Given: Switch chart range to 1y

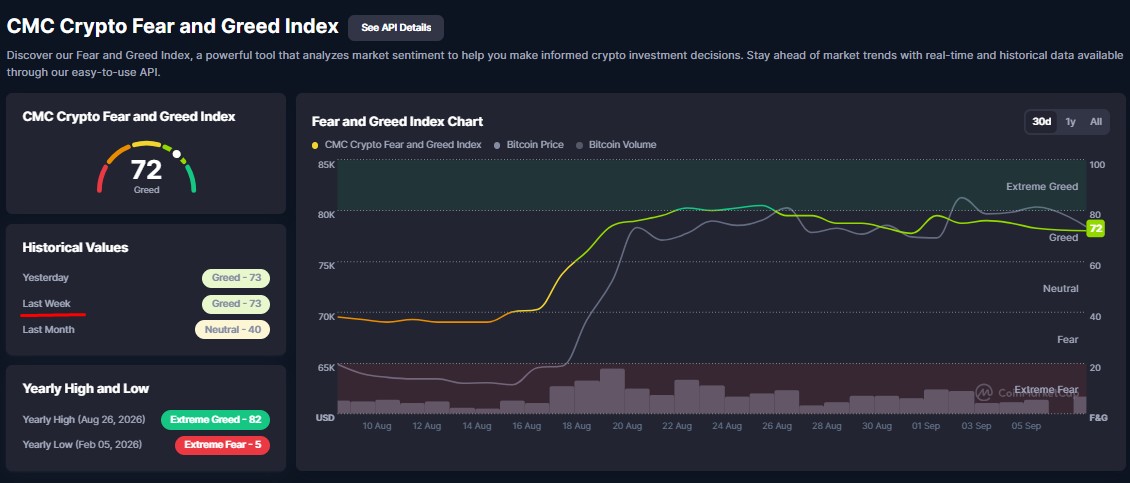Looking at the screenshot, I should [1070, 122].
